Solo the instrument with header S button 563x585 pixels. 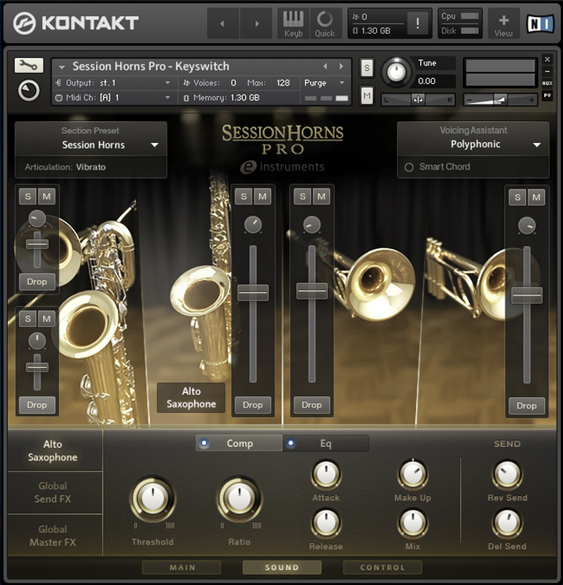[x=367, y=68]
